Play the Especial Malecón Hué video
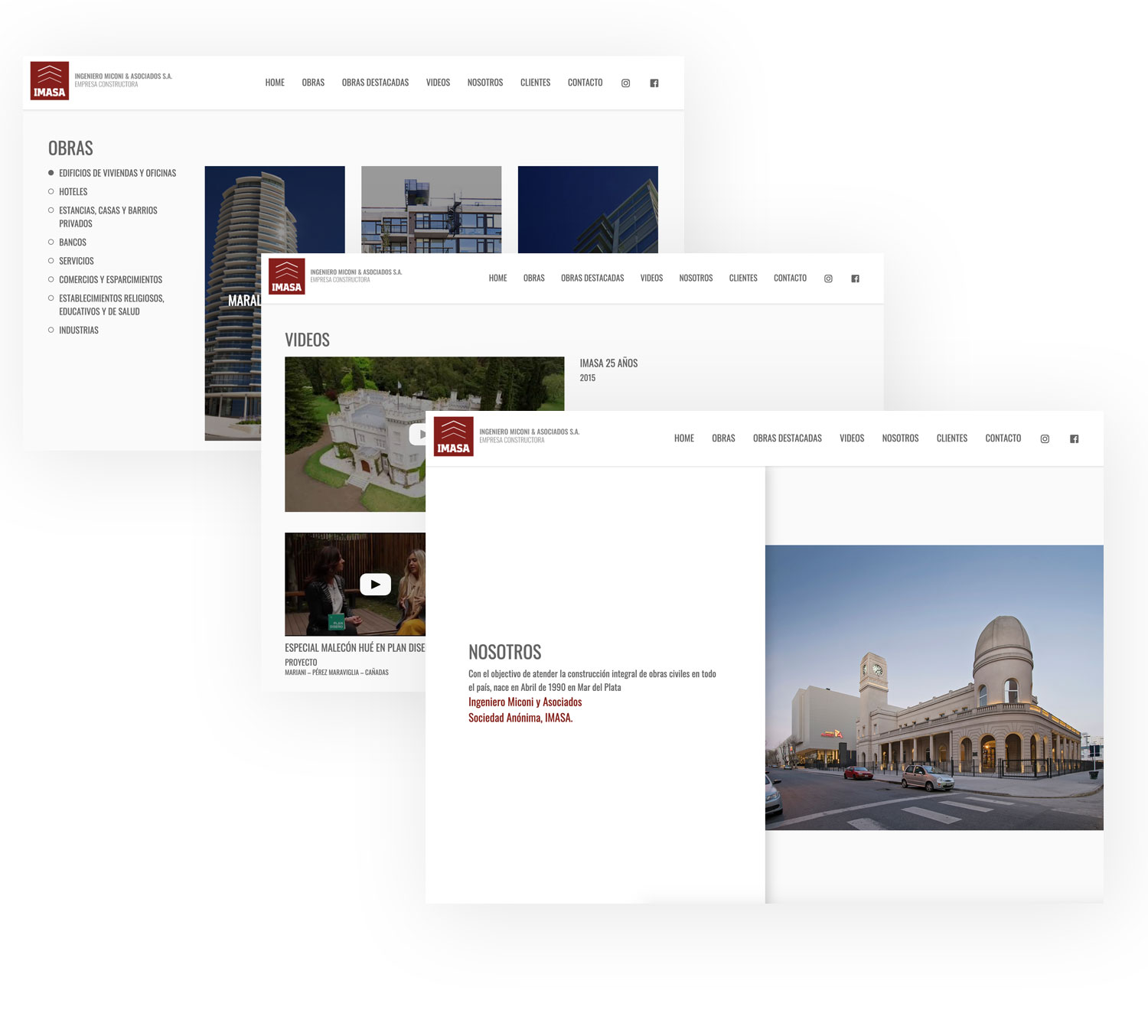 (x=375, y=585)
